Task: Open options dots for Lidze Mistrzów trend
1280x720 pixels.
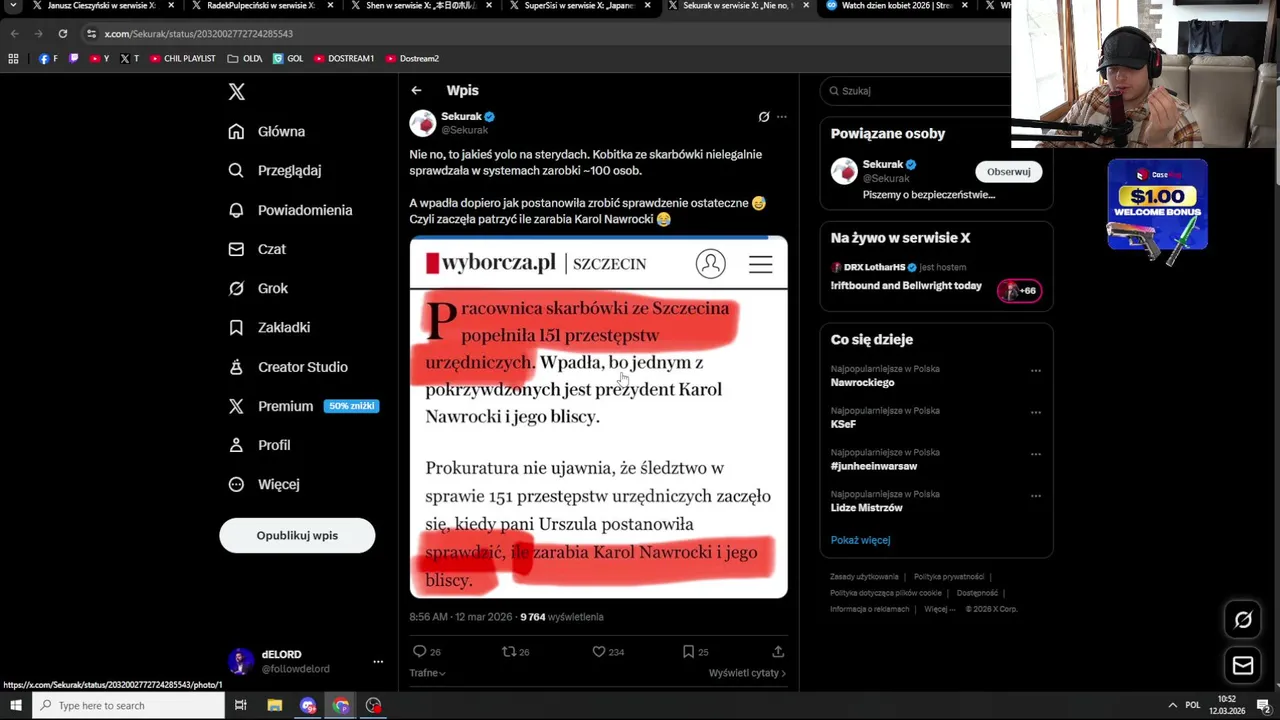Action: pyautogui.click(x=1036, y=496)
